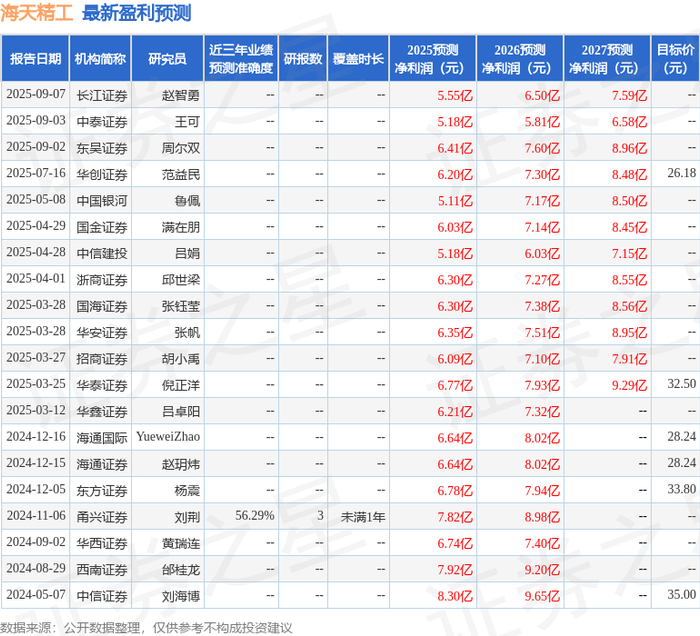Click the coverage duration 未满1年
Viewport: 700px width, 636px height.
[362, 516]
